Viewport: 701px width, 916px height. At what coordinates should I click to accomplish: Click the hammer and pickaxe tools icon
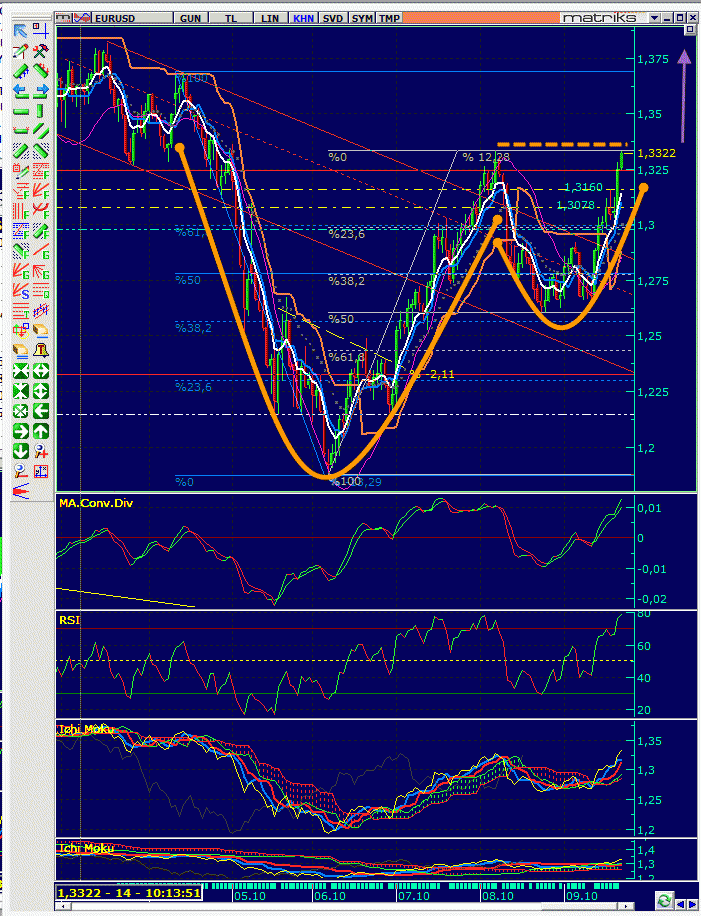(41, 51)
